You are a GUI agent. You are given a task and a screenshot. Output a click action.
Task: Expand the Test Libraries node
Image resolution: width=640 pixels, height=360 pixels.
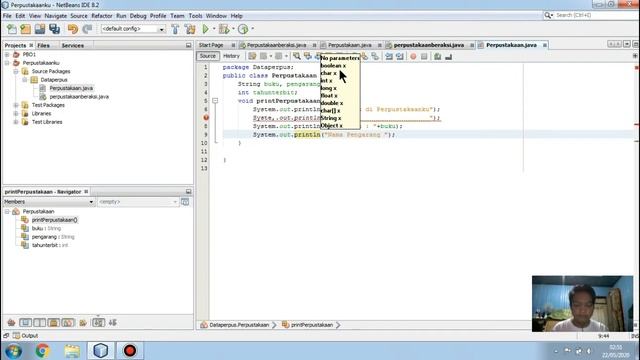16,122
